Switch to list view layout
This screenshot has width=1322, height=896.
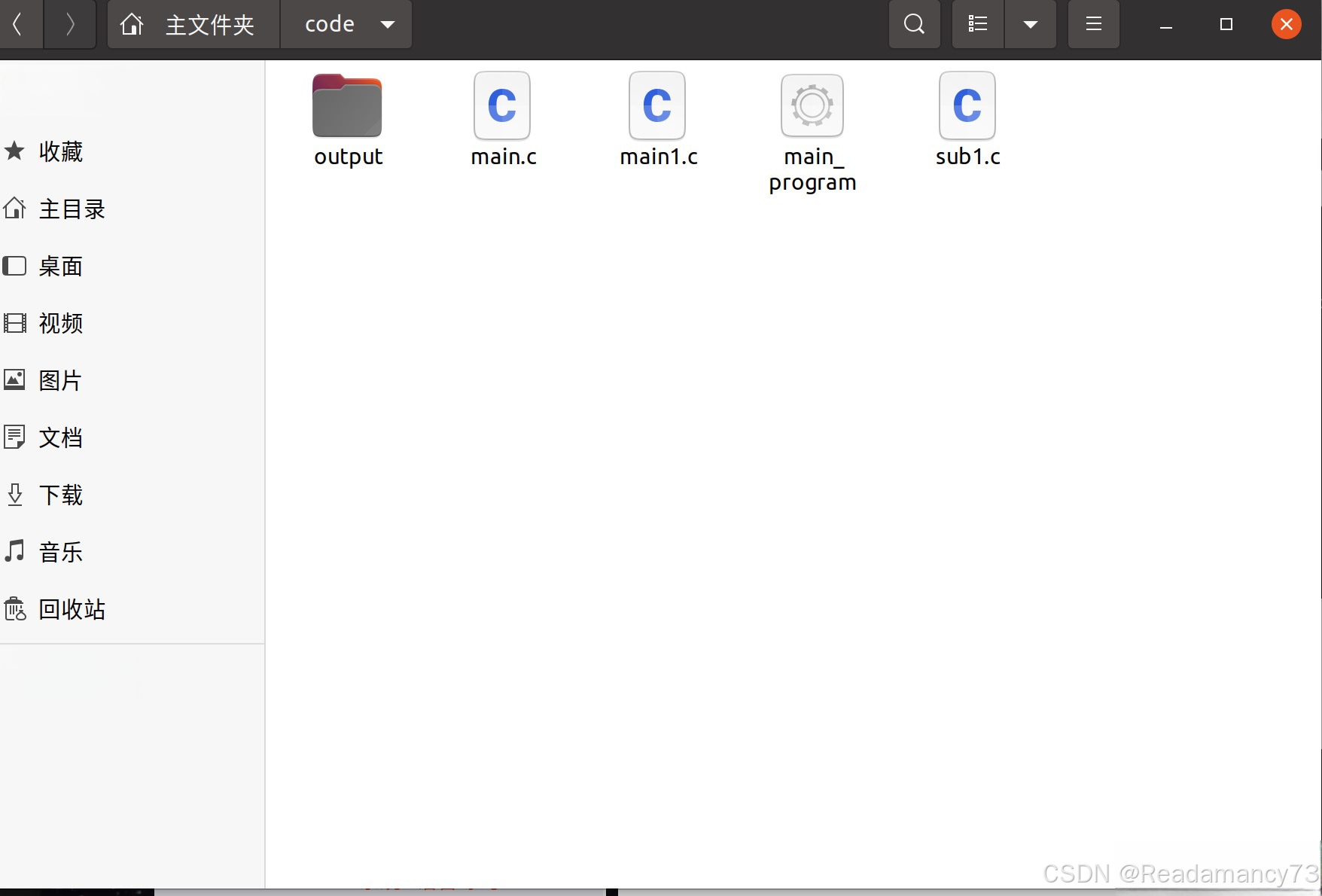(976, 24)
